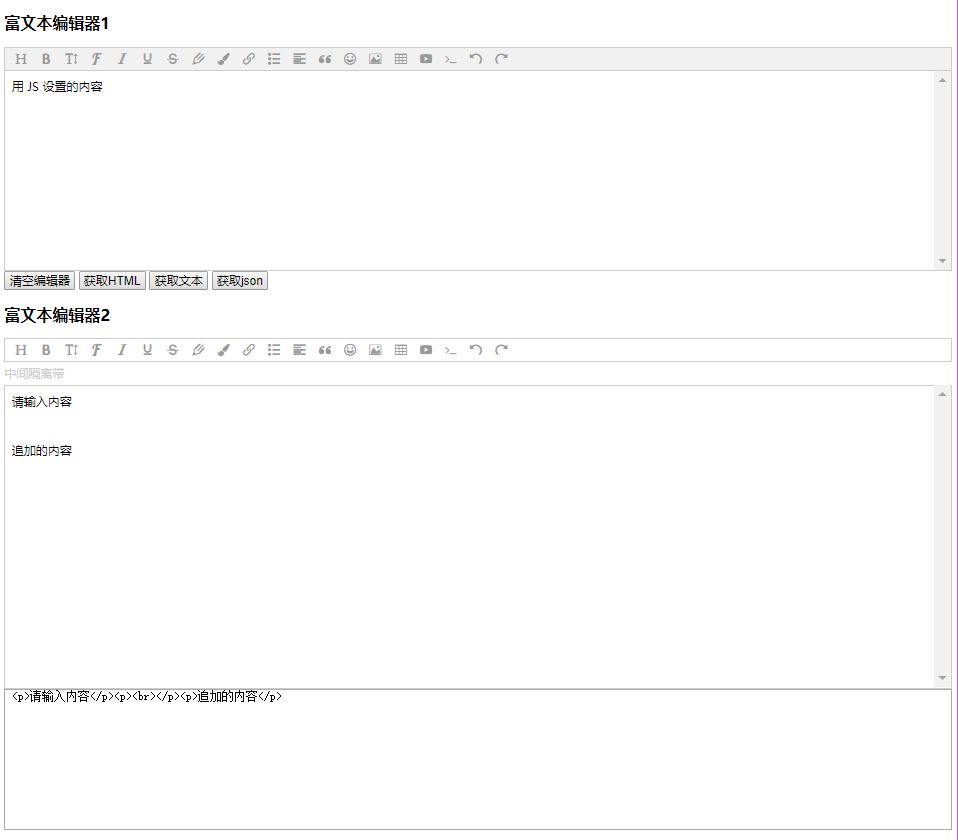Click 清空编辑器 button
958x840 pixels.
[x=40, y=281]
